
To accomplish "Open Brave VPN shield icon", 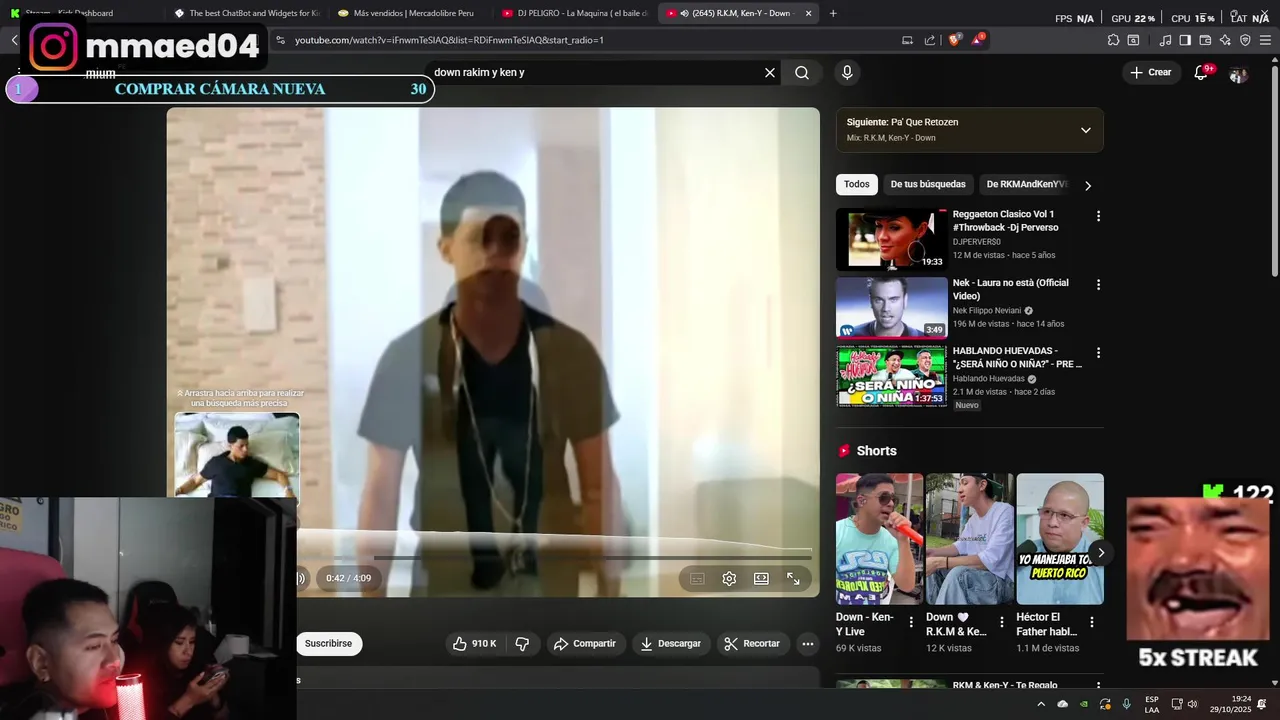I will pyautogui.click(x=1245, y=40).
